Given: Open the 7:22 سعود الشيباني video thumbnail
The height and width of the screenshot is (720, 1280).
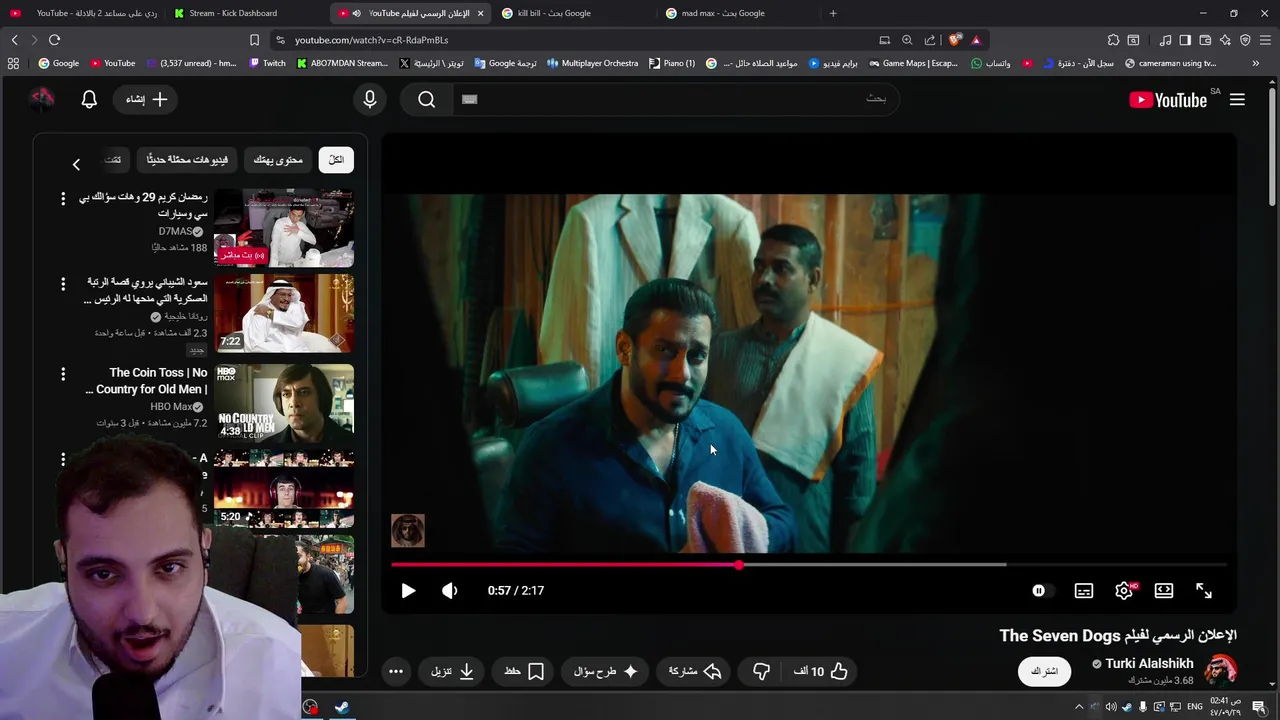Looking at the screenshot, I should (x=284, y=314).
